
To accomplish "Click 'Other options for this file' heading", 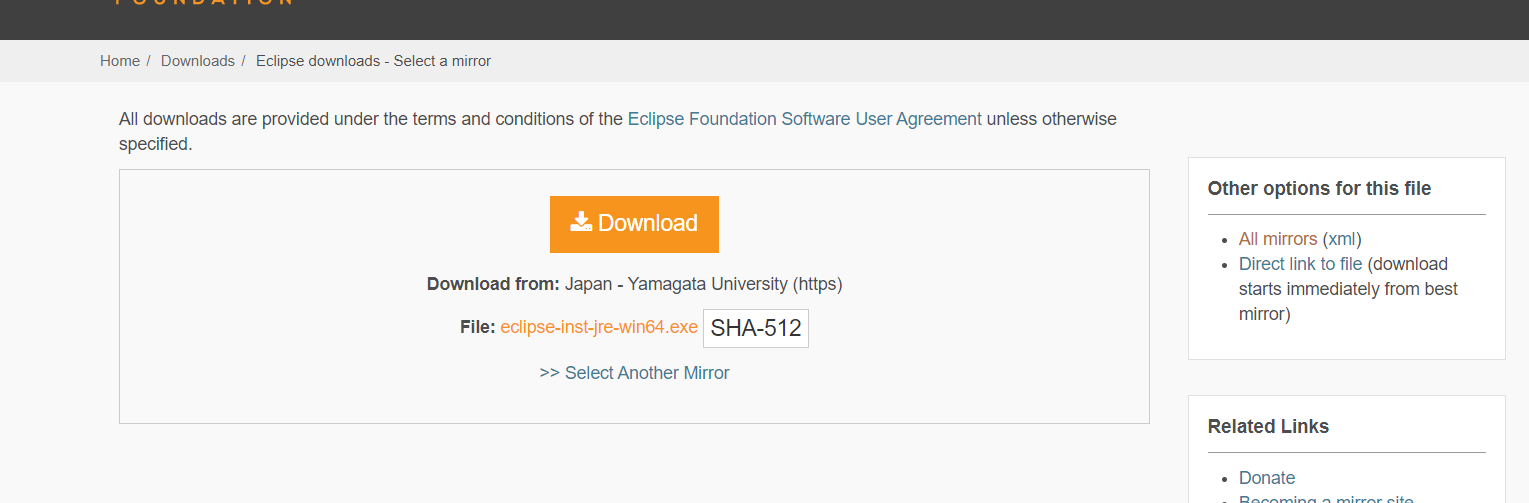I will coord(1320,188).
